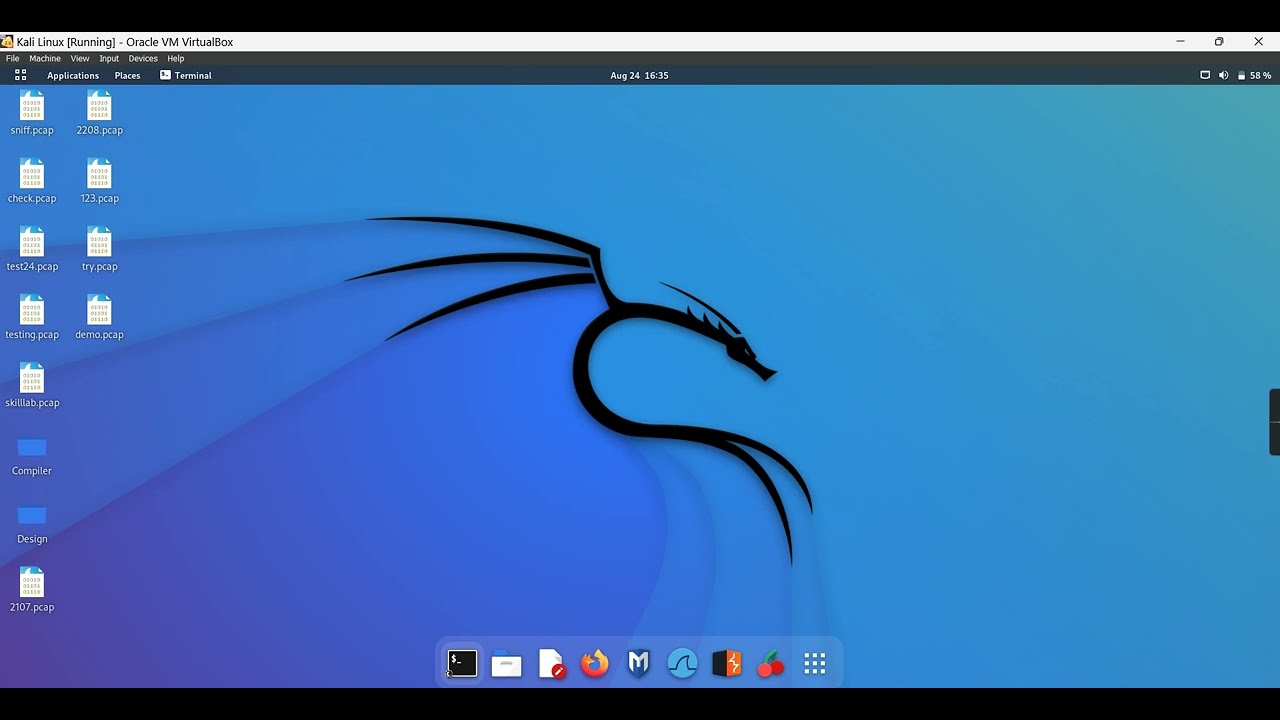Open the volume speaker tray icon
Image resolution: width=1280 pixels, height=720 pixels.
coord(1223,75)
